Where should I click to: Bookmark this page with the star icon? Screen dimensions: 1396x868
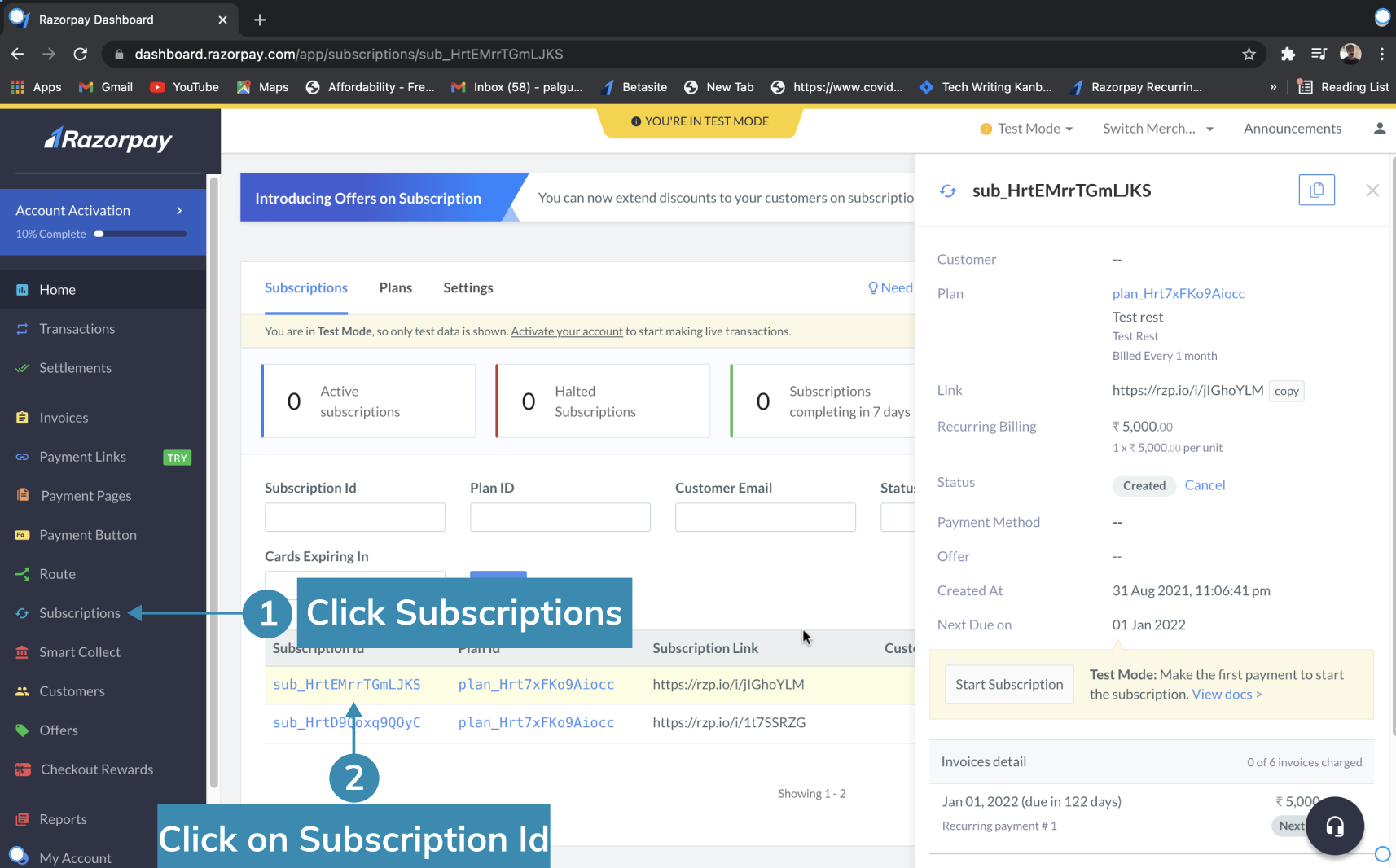(1249, 55)
